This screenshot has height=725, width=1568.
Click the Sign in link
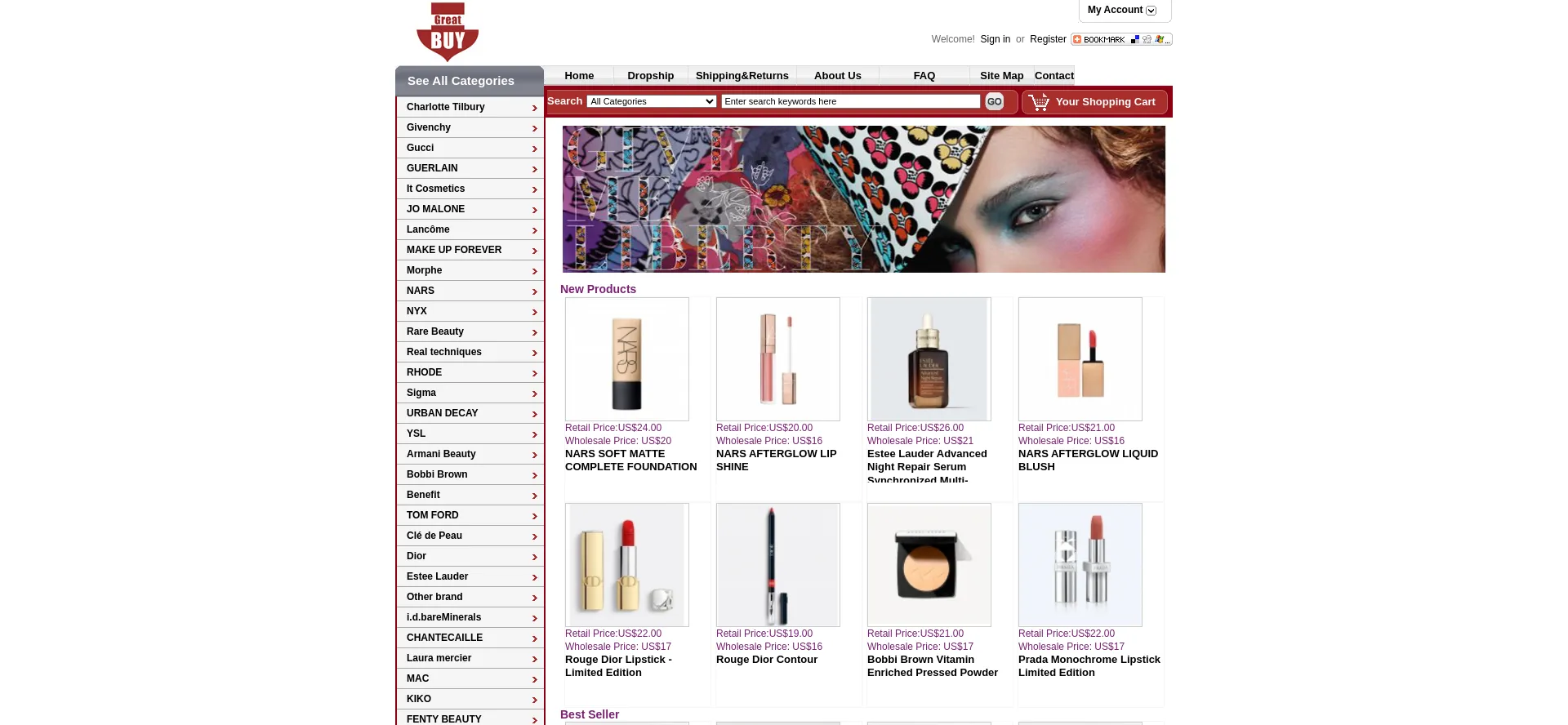995,39
